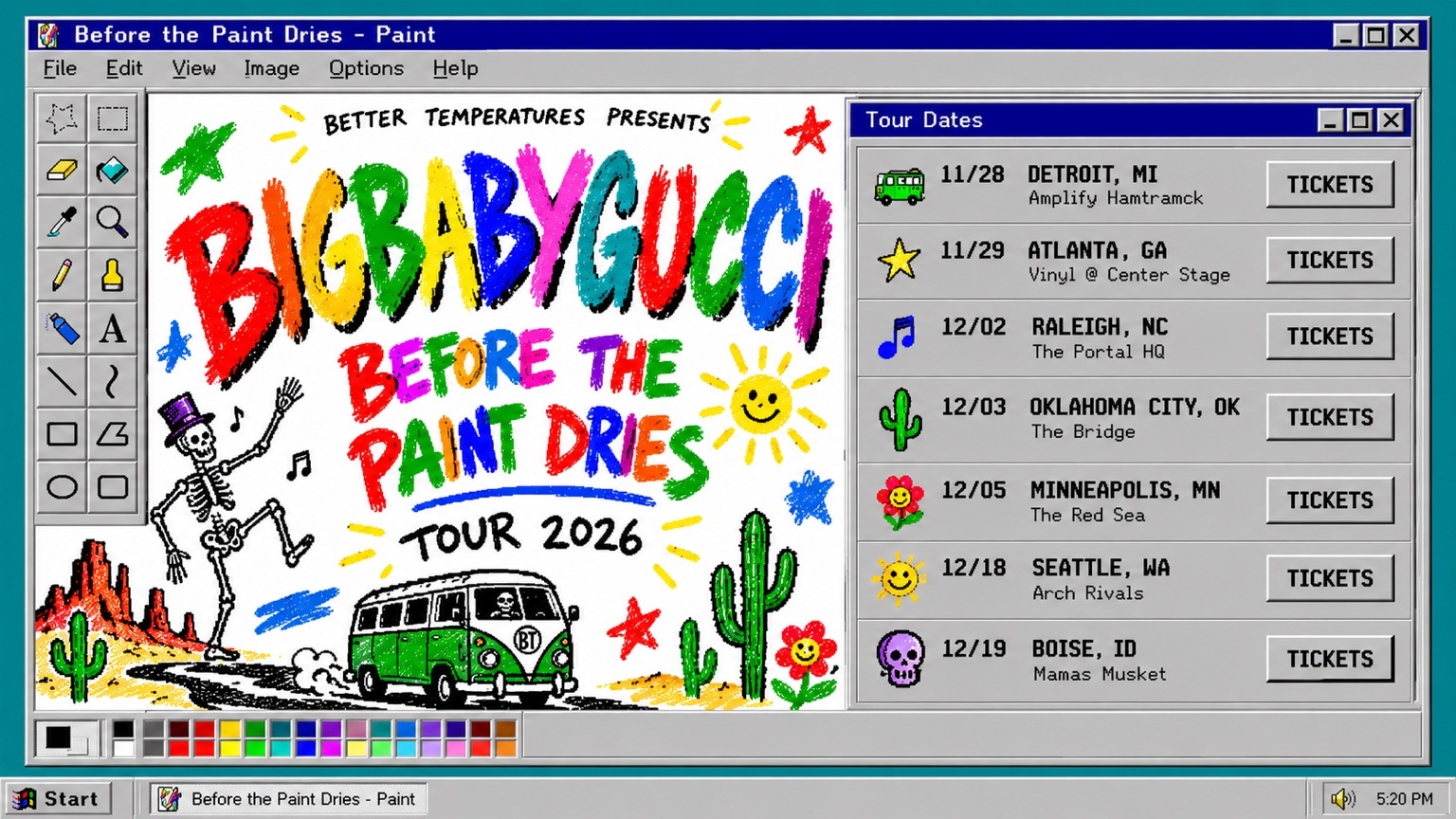Select the Free-Form Select tool
Viewport: 1456px width, 819px height.
[x=62, y=118]
